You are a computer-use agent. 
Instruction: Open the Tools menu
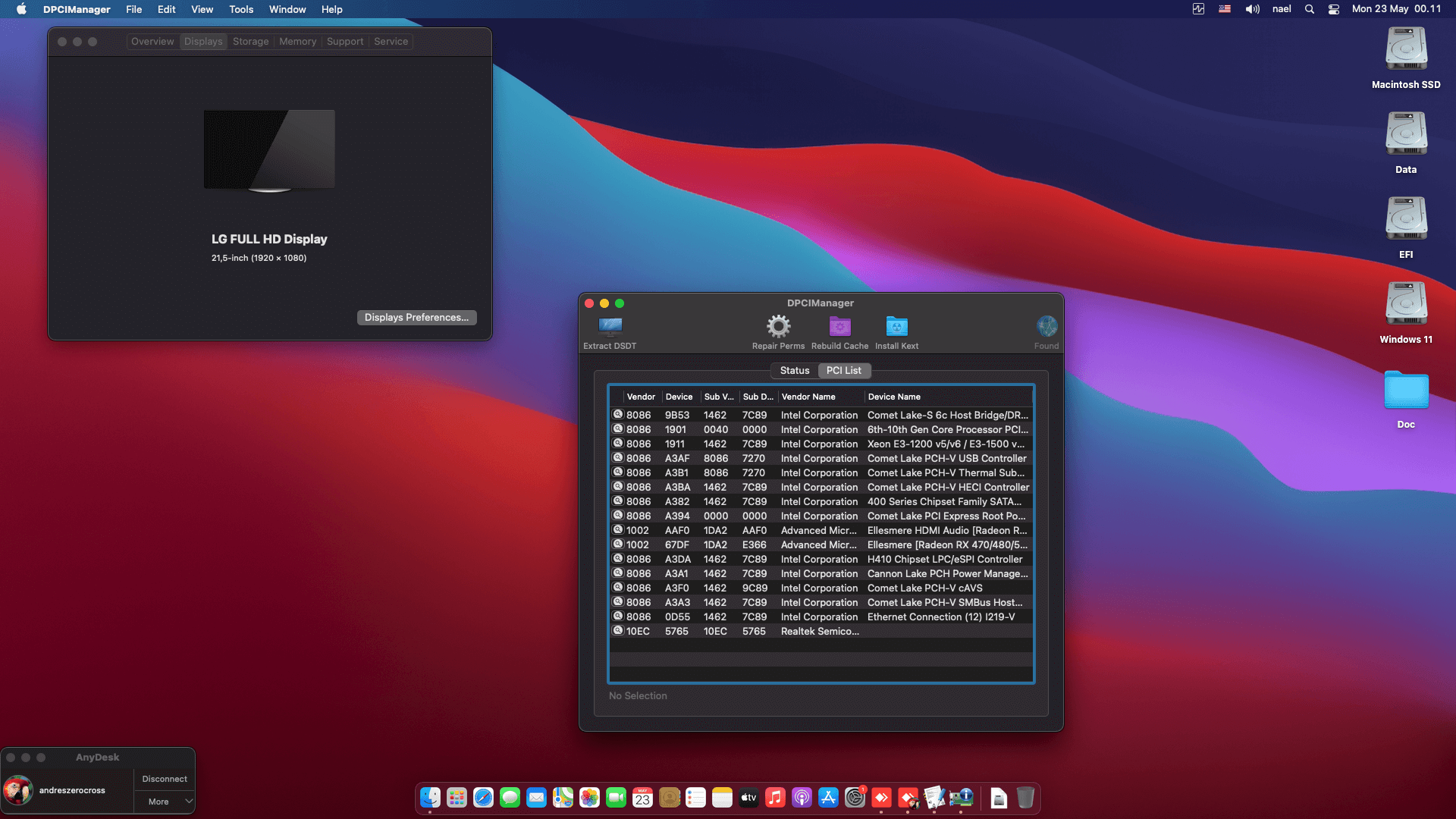pos(240,9)
